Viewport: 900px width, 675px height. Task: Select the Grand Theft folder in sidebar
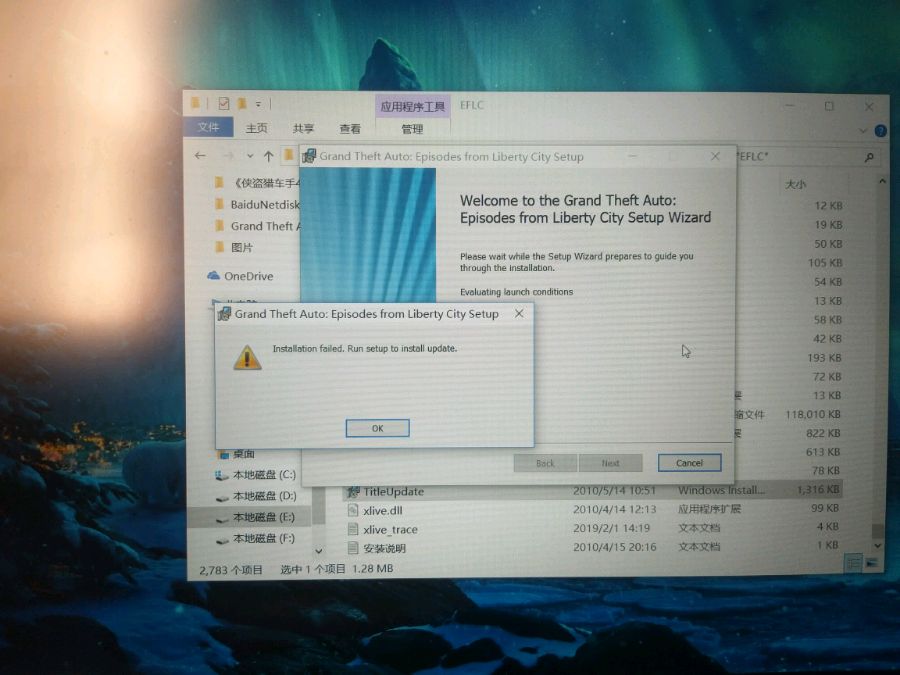(265, 226)
